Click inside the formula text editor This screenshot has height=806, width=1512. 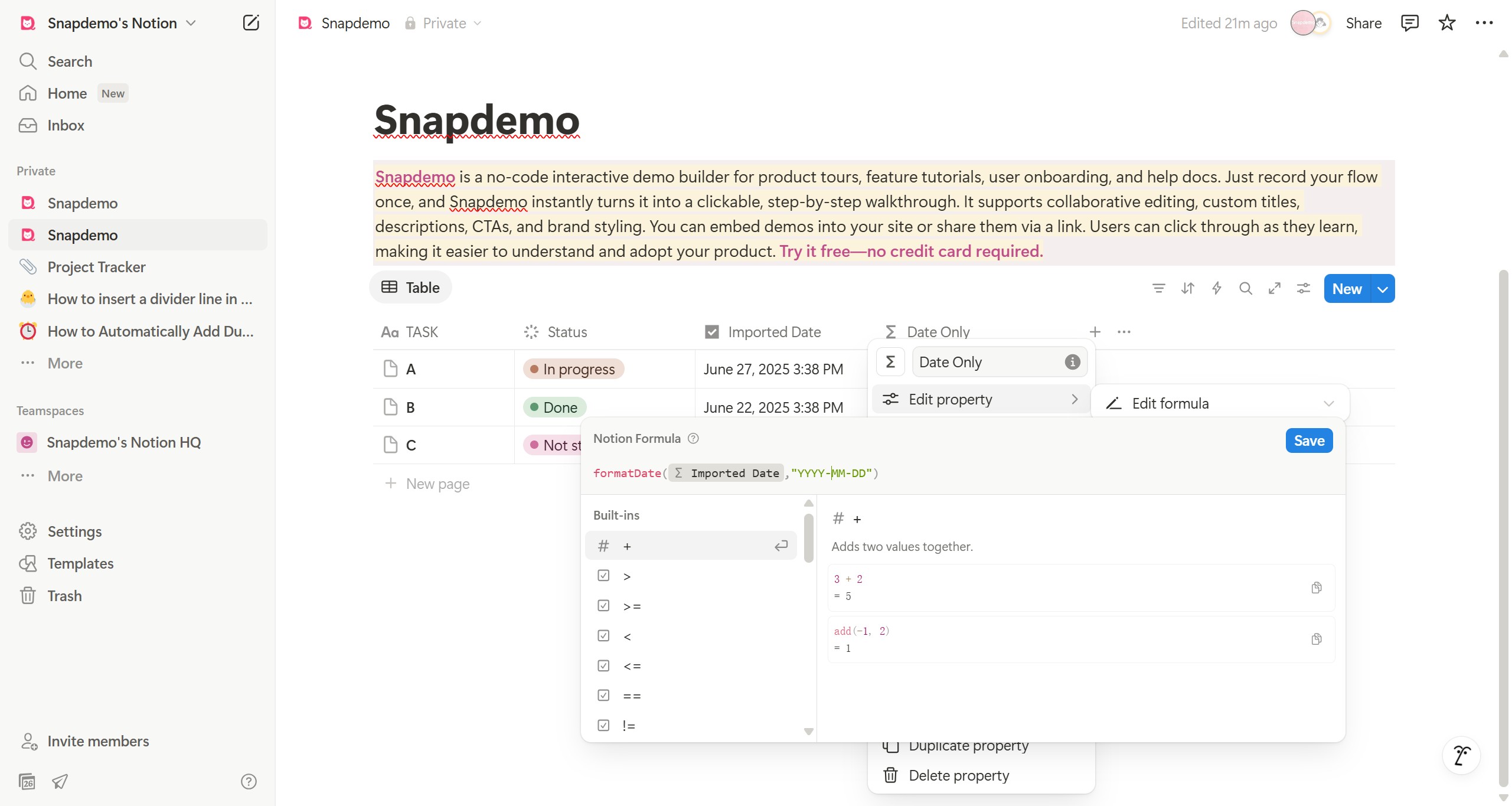[x=962, y=473]
